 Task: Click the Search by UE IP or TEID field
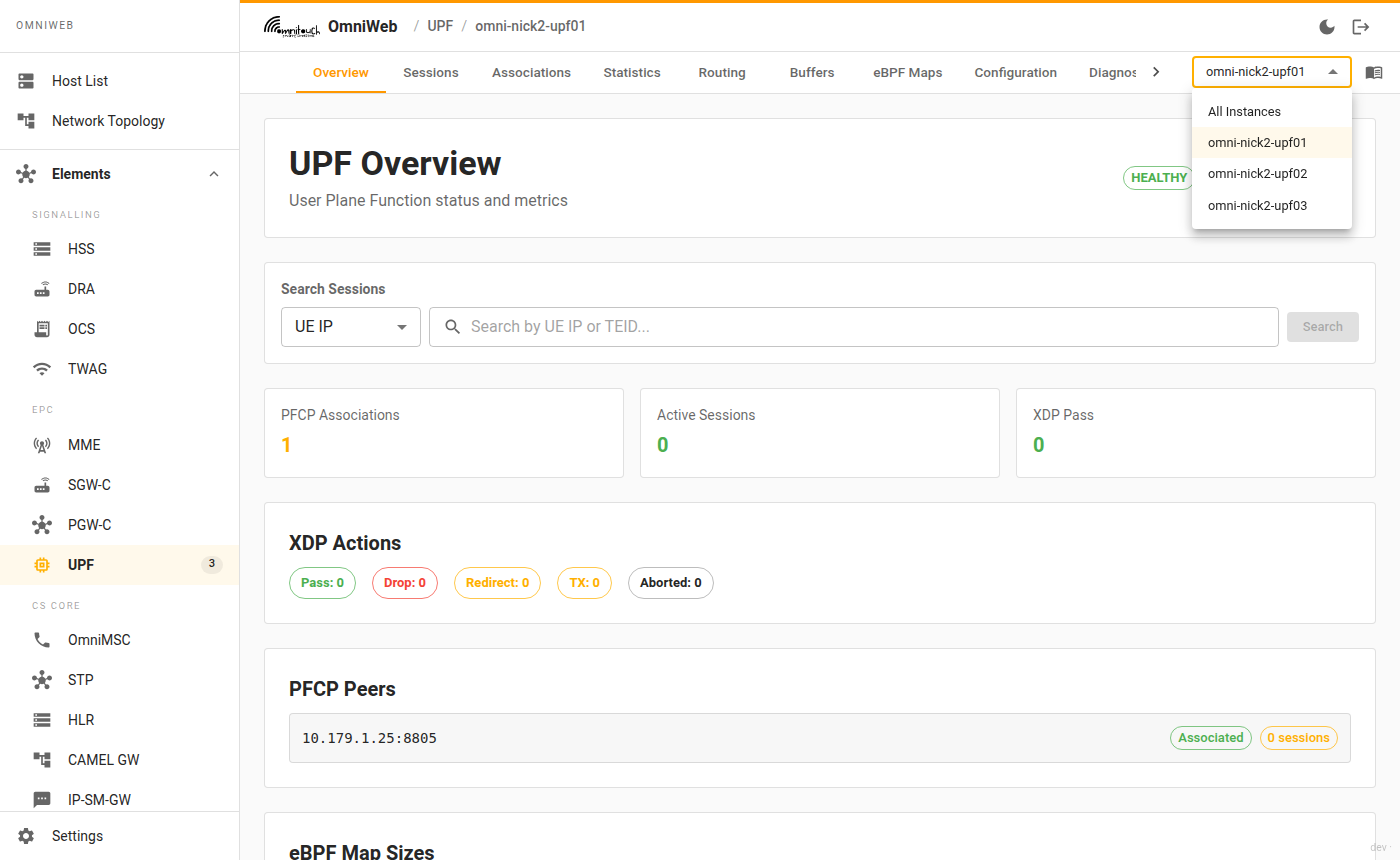pyautogui.click(x=854, y=327)
